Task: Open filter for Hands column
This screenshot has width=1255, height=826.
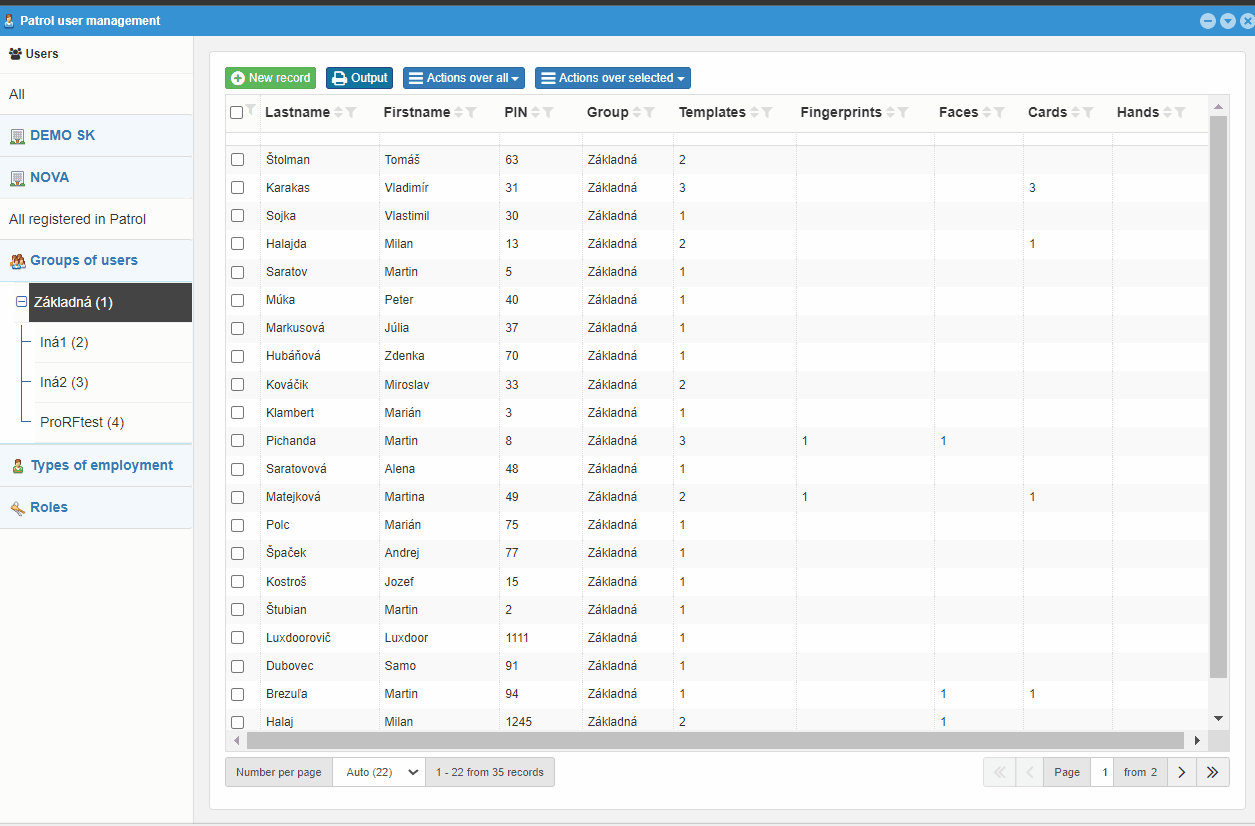Action: tap(1180, 113)
